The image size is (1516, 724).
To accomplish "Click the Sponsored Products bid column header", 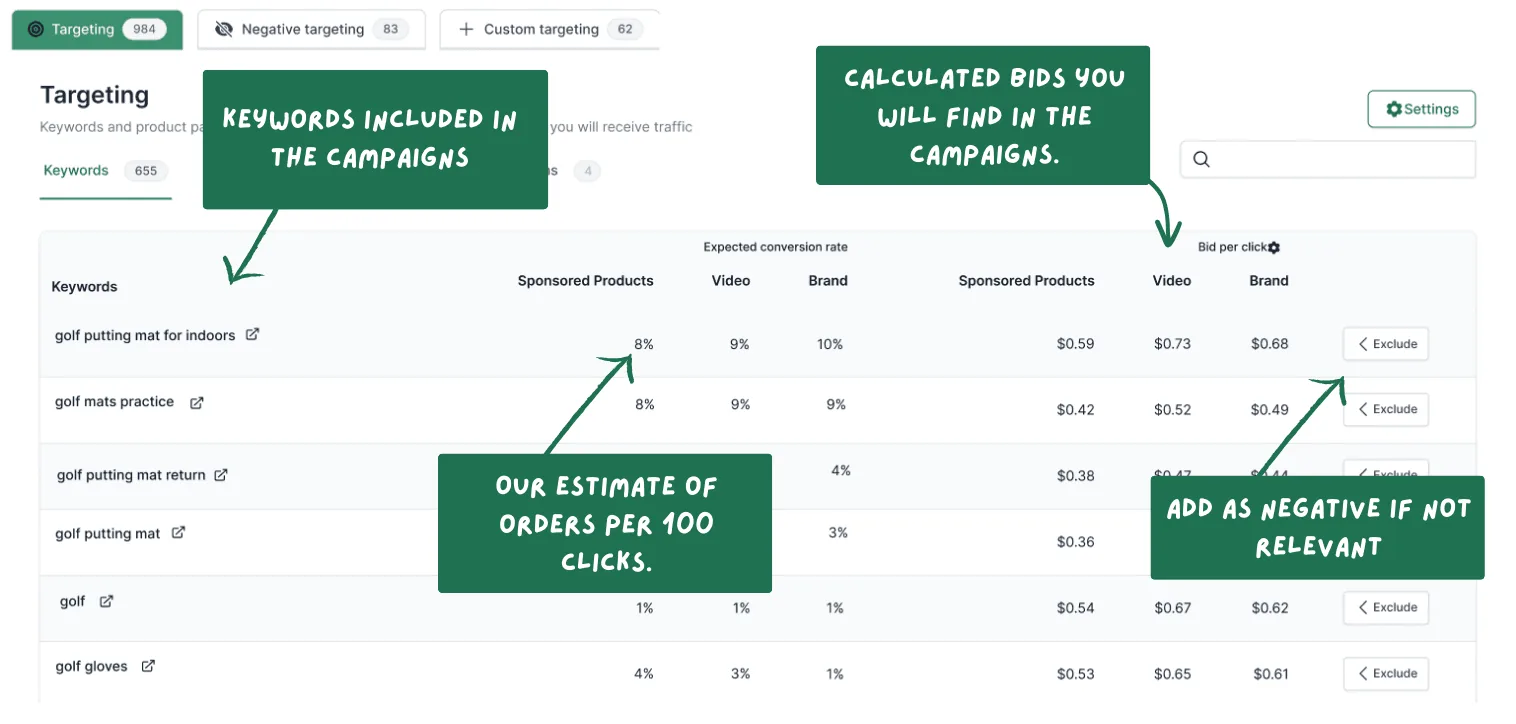I will (1026, 281).
